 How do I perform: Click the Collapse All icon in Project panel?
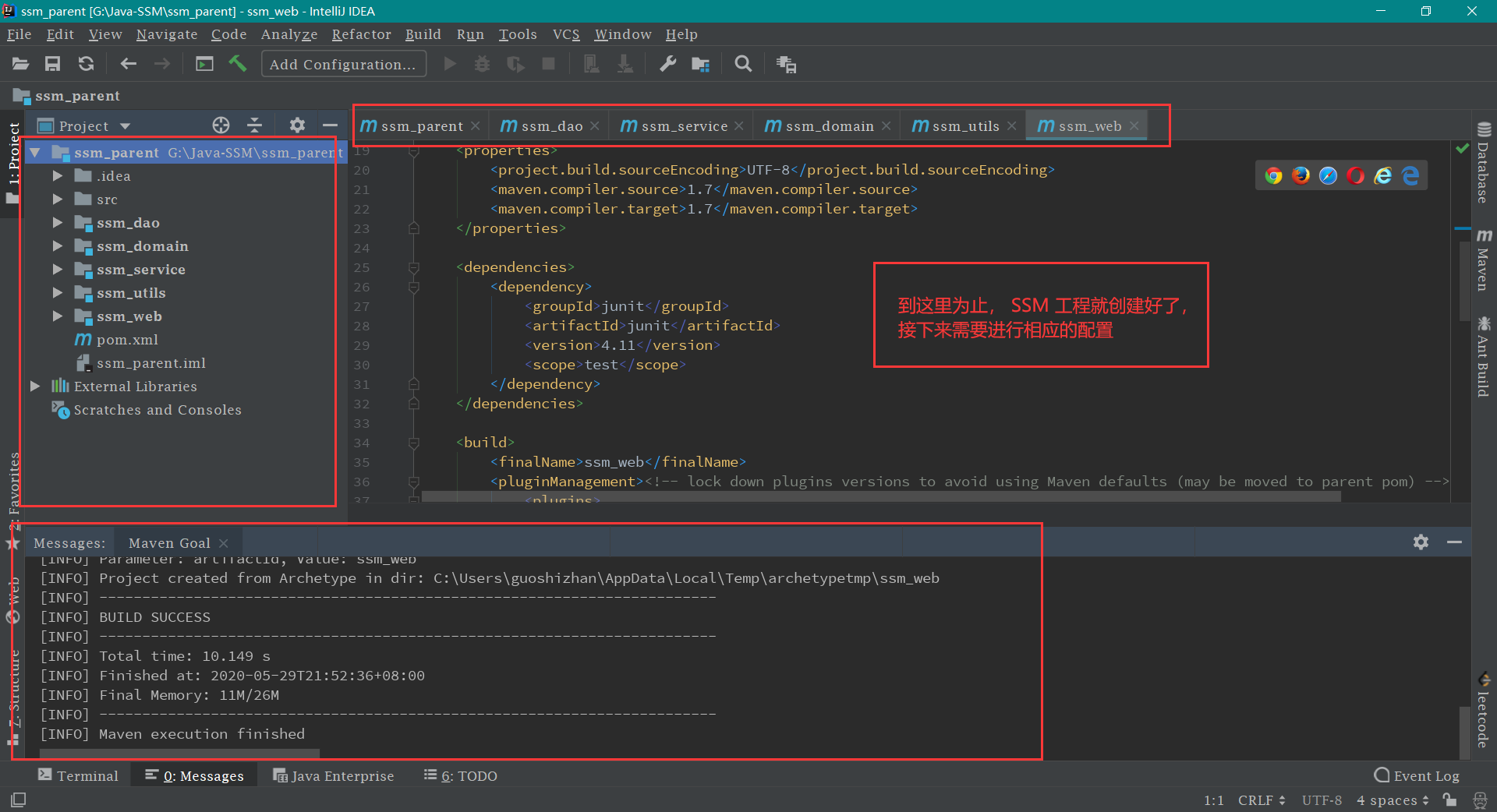coord(255,125)
